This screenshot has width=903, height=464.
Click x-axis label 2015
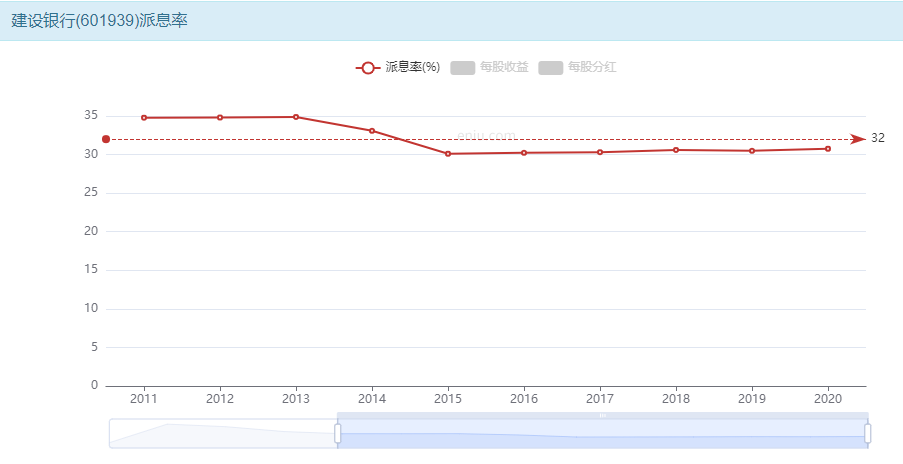448,398
